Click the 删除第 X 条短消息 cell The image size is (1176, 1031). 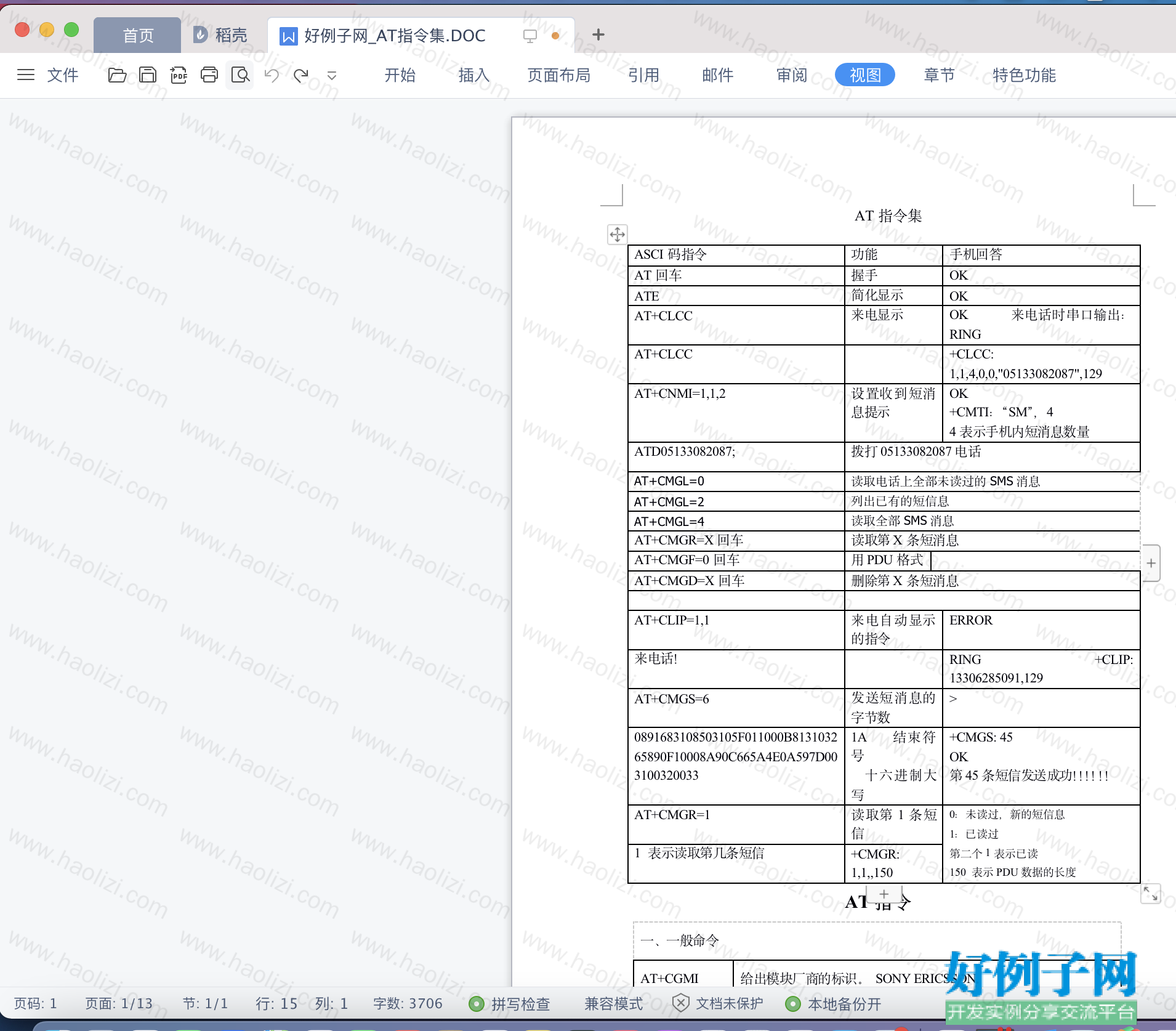point(992,581)
